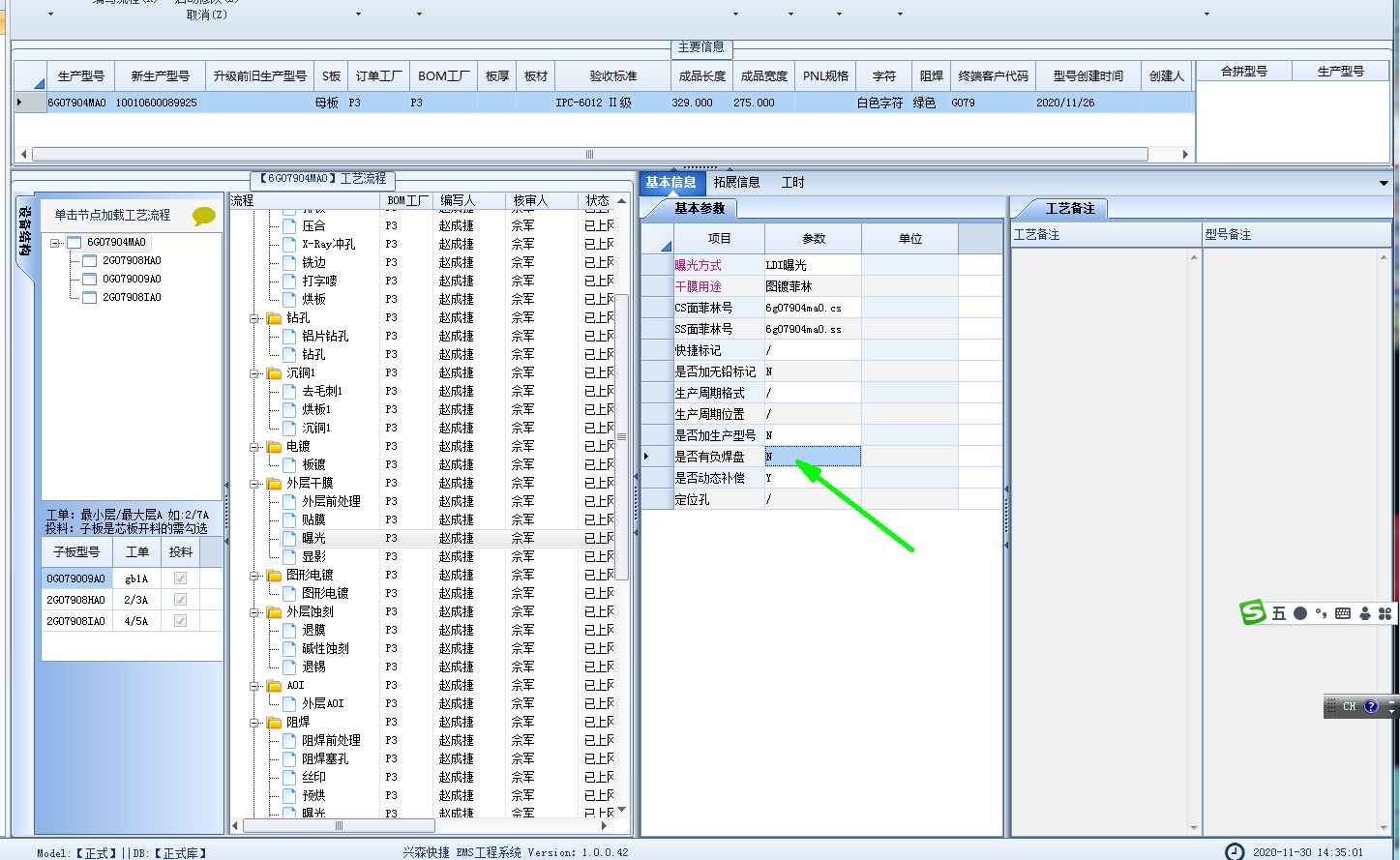
Task: Click the folder icon beside 沉铜1
Action: click(x=274, y=373)
